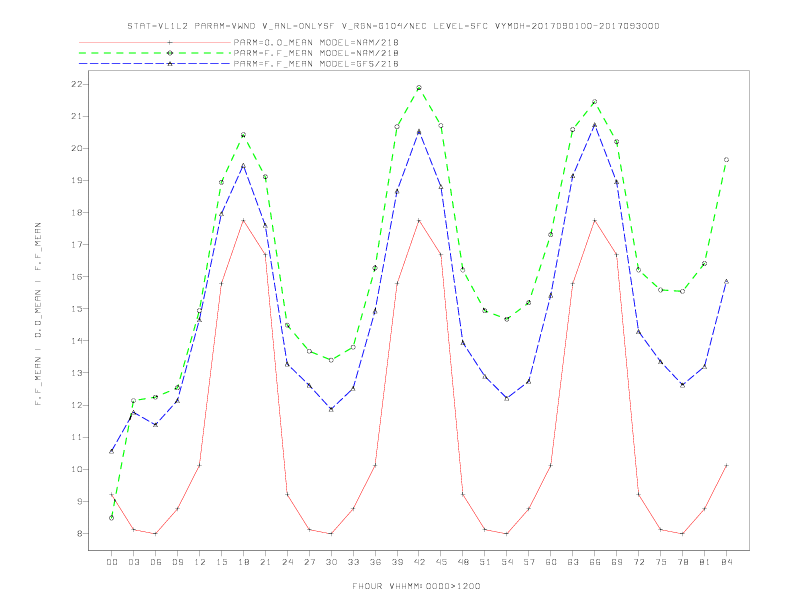
Task: Click the x-axis title FHOUR VHHMM:0000>1200
Action: (x=416, y=586)
